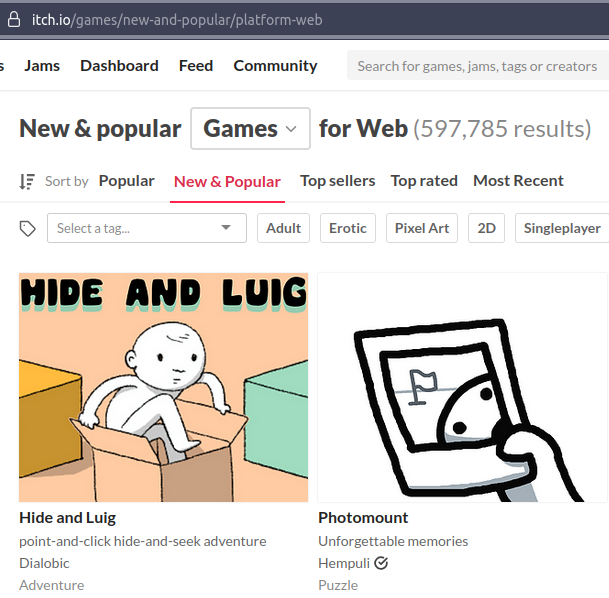
Task: Sort results by Most Recent
Action: coord(518,181)
